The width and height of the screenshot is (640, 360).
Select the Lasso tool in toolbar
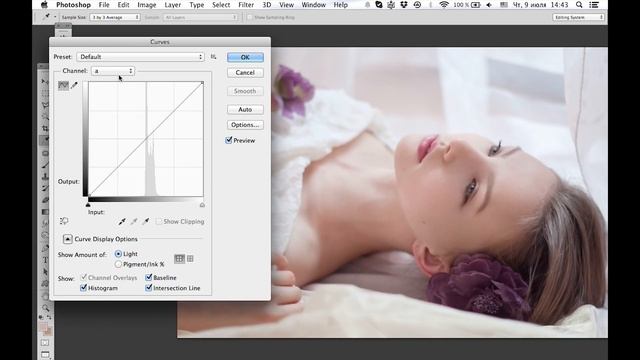pyautogui.click(x=45, y=105)
